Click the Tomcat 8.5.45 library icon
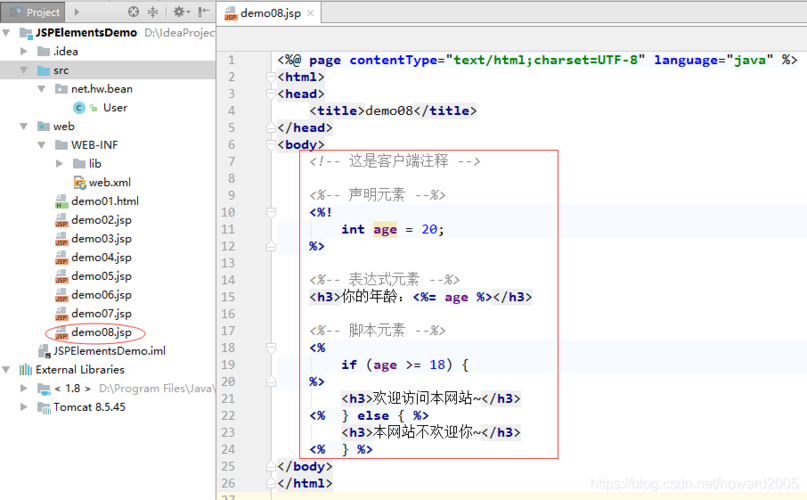Screen dimensions: 807x500 (x=44, y=407)
